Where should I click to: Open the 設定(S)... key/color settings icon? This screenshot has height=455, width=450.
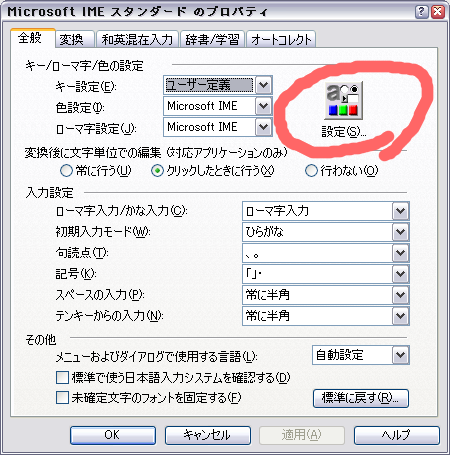click(x=343, y=101)
